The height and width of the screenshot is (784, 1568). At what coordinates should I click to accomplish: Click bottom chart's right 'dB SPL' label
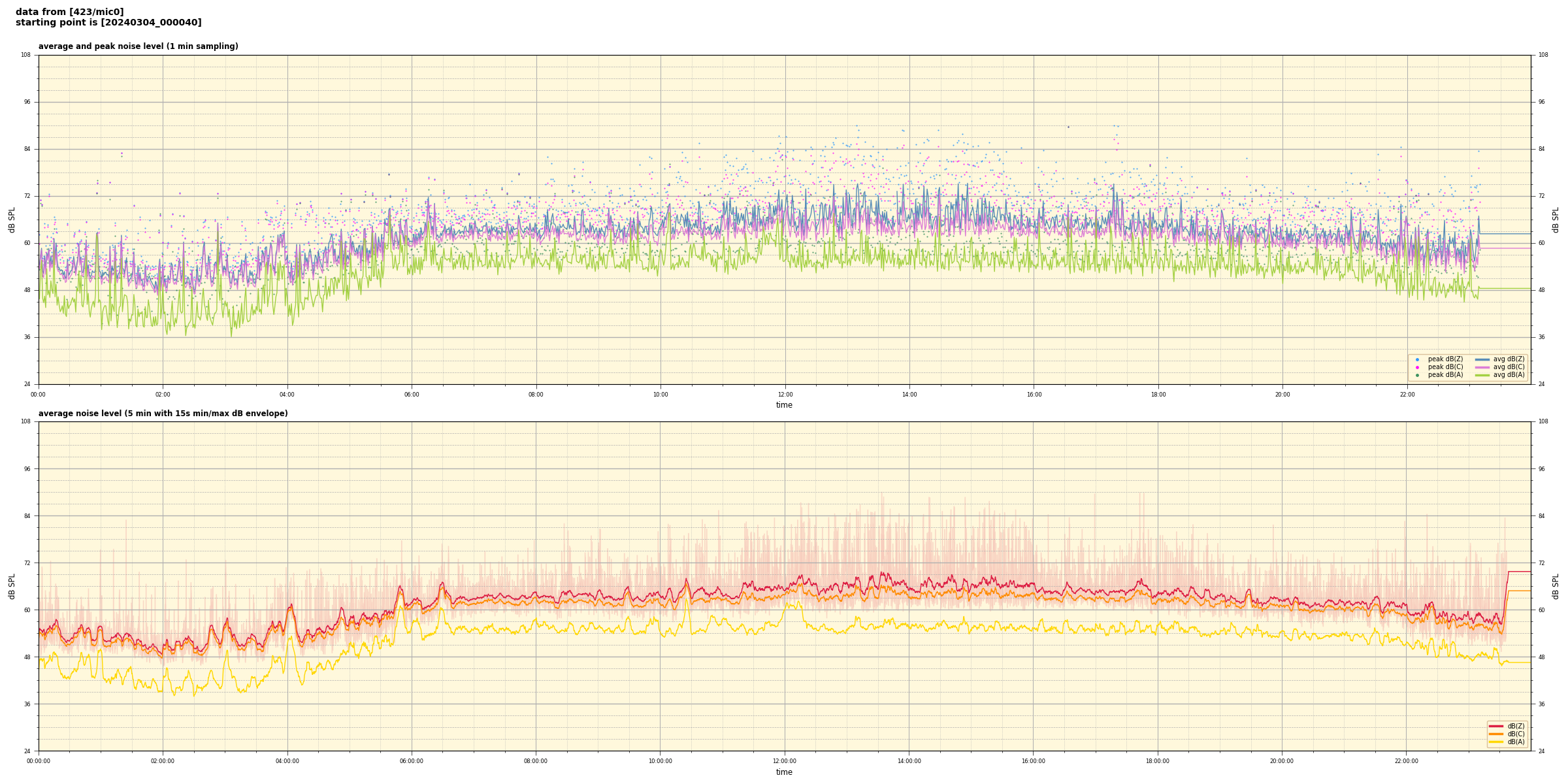click(1556, 586)
